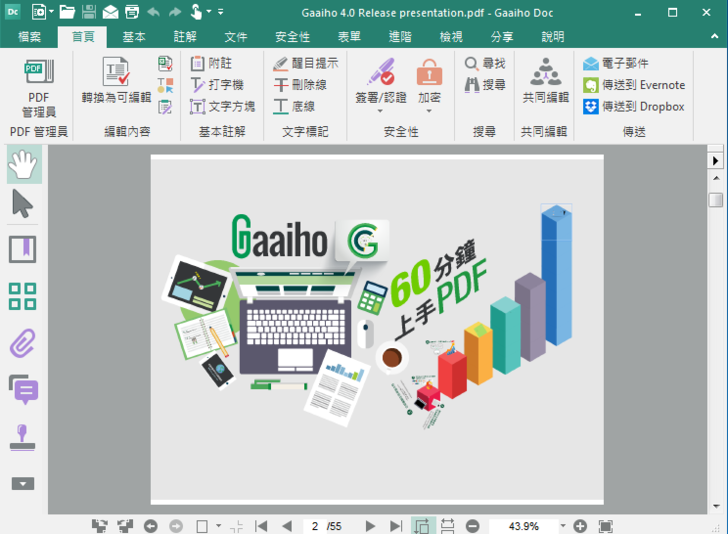Switch to 文件 tab
The width and height of the screenshot is (728, 534).
point(236,37)
